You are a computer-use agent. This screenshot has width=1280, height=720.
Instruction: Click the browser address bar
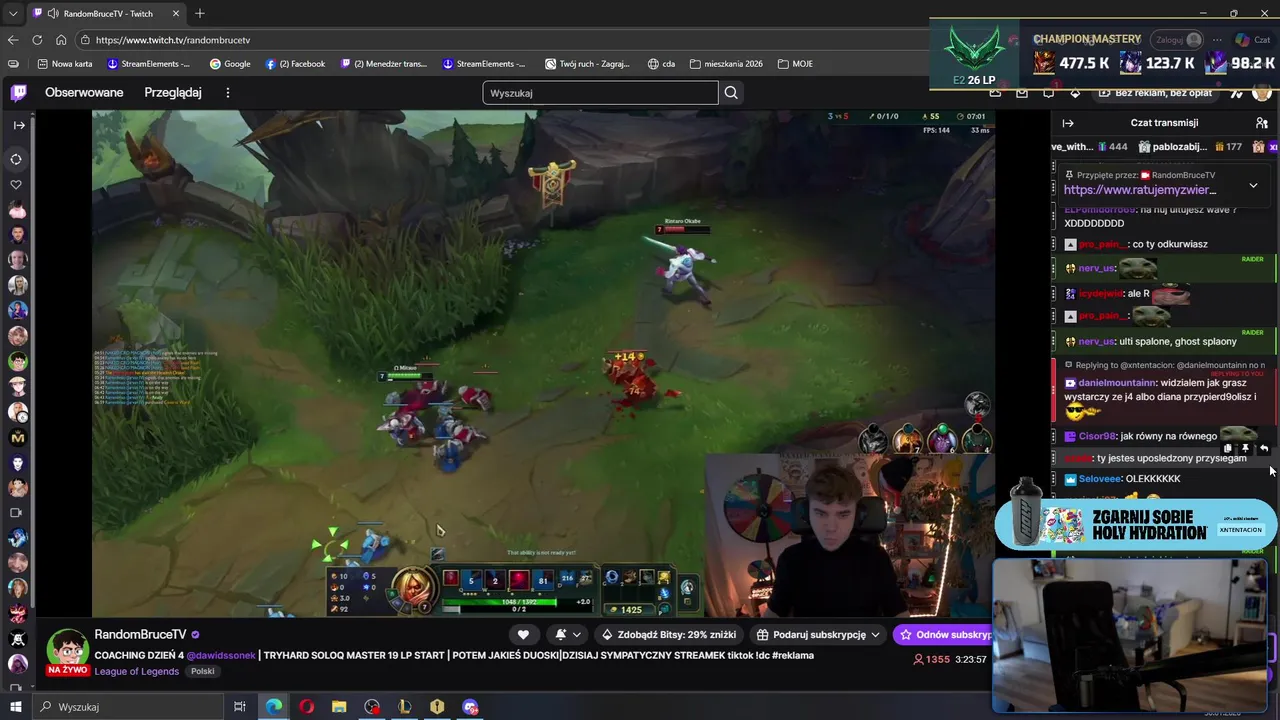tap(500, 40)
